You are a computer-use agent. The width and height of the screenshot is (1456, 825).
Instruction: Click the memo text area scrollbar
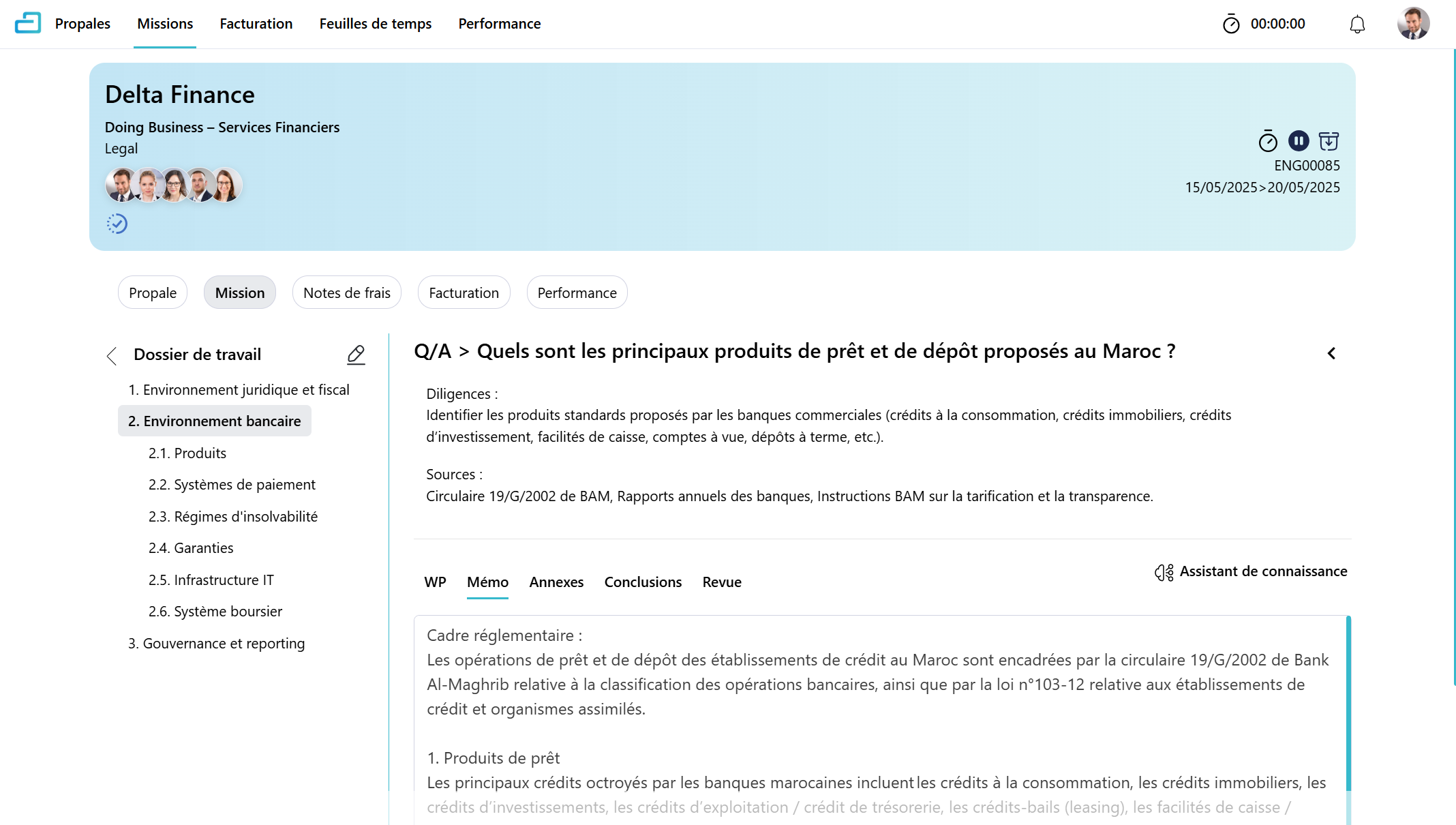pyautogui.click(x=1348, y=702)
